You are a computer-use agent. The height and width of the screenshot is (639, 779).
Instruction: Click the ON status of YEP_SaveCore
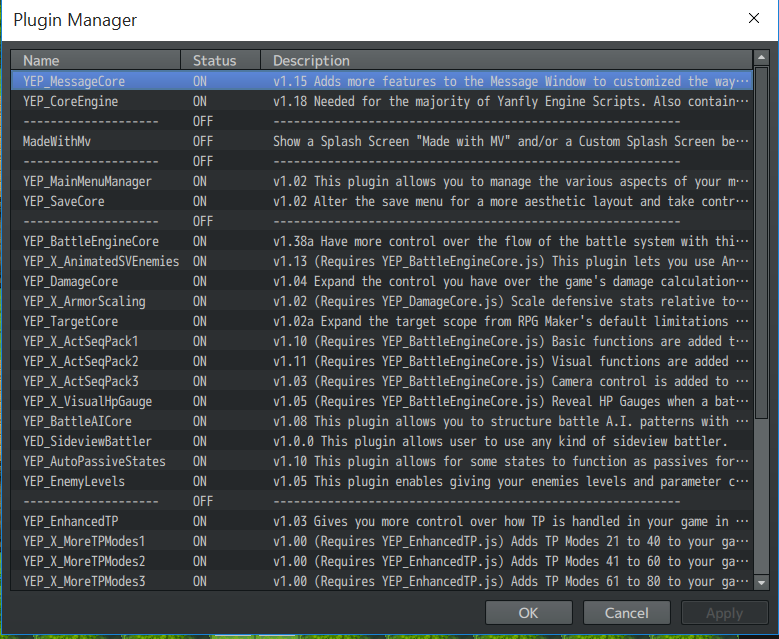click(200, 201)
